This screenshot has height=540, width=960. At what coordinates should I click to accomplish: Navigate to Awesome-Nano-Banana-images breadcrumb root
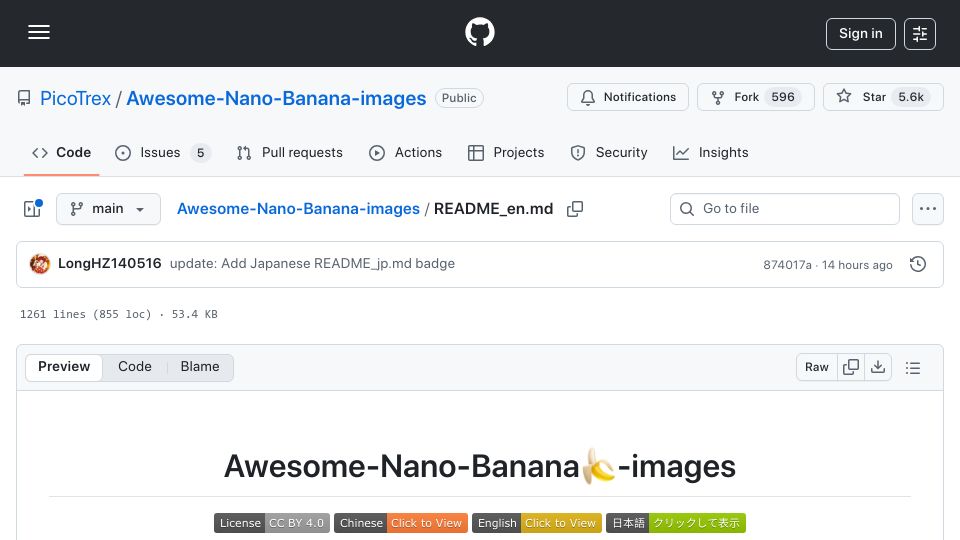click(x=298, y=209)
